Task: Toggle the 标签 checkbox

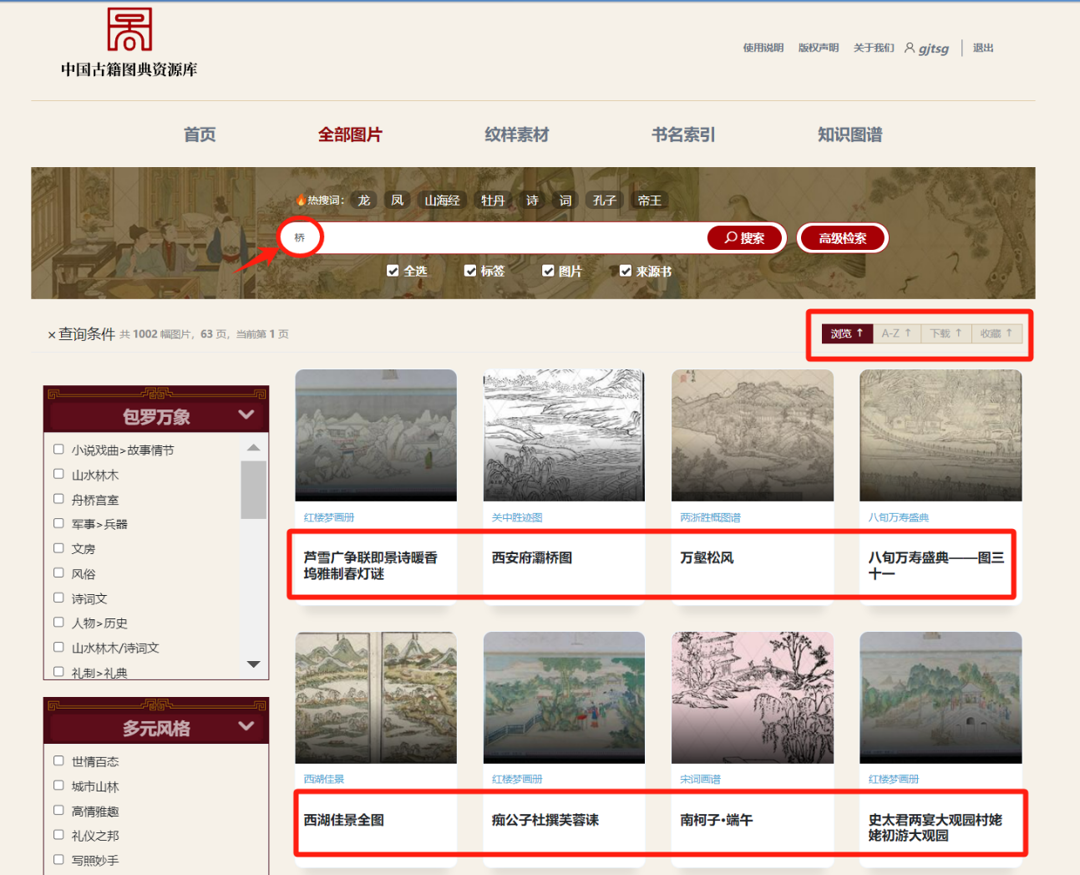Action: coord(470,271)
